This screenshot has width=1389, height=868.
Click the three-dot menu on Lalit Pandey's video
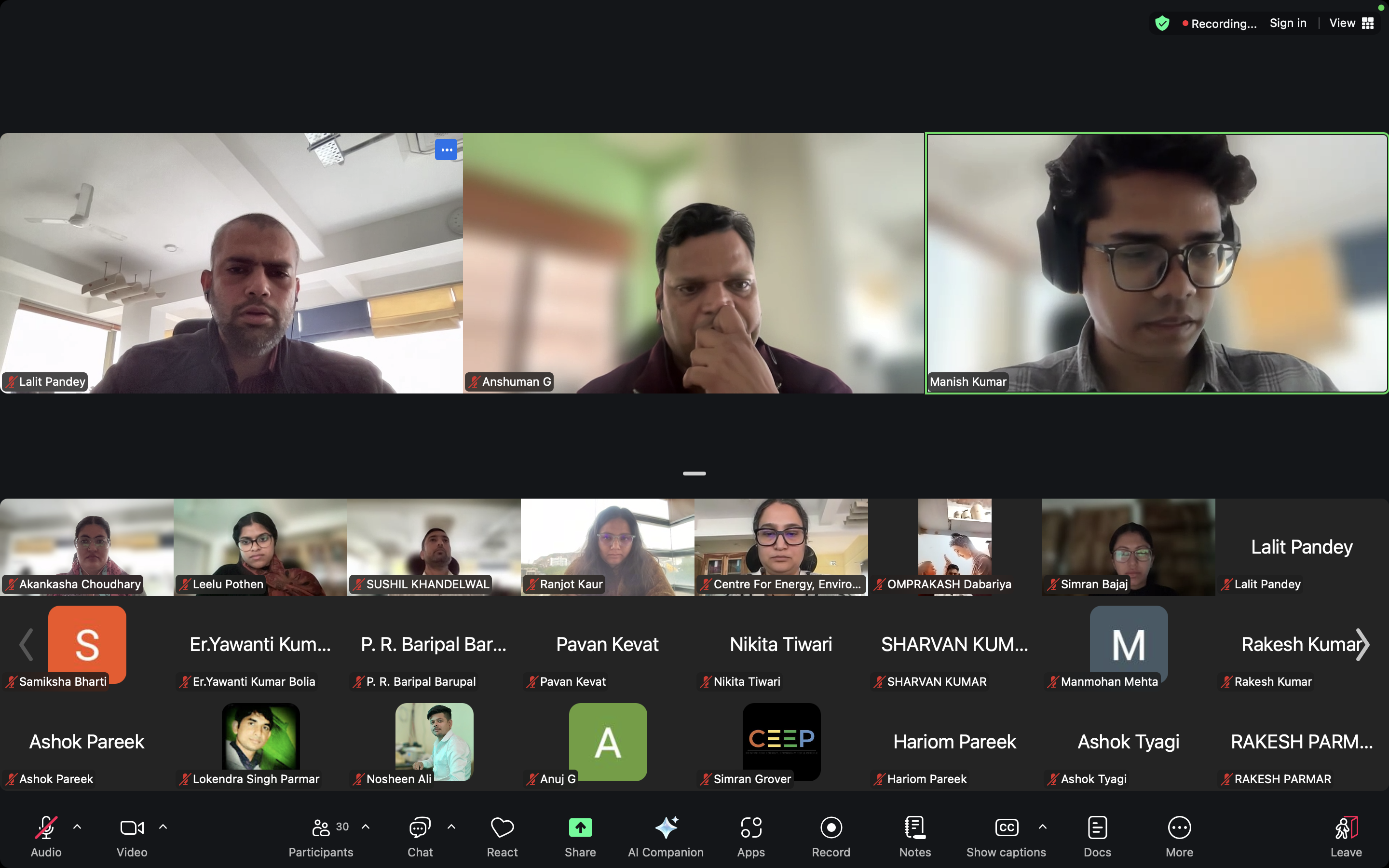point(446,150)
